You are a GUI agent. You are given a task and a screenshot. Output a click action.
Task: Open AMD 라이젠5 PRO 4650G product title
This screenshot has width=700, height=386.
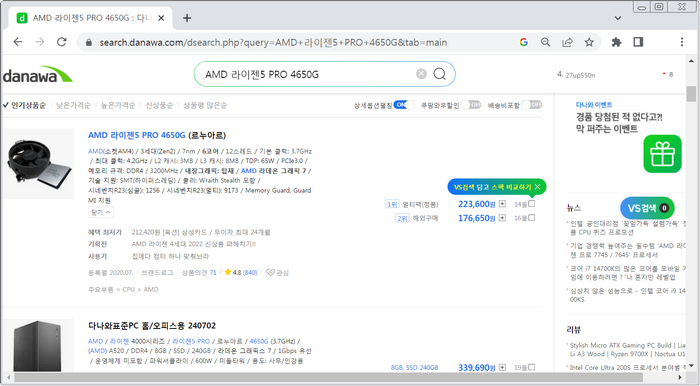point(157,135)
